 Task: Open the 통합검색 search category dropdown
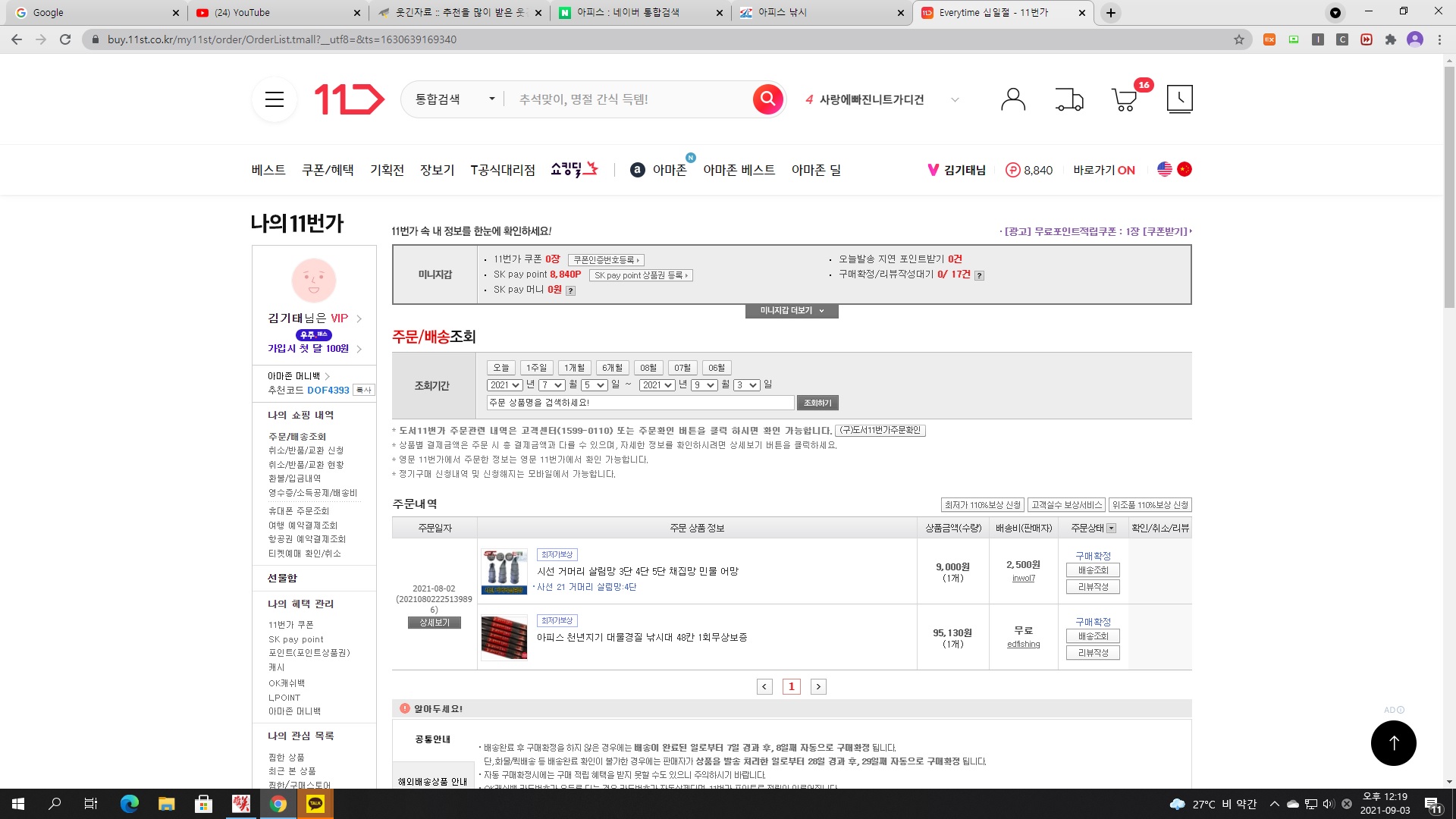click(x=454, y=99)
